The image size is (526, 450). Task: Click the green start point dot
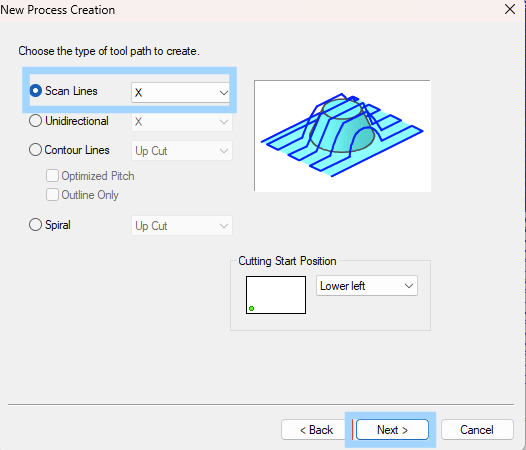(x=252, y=308)
